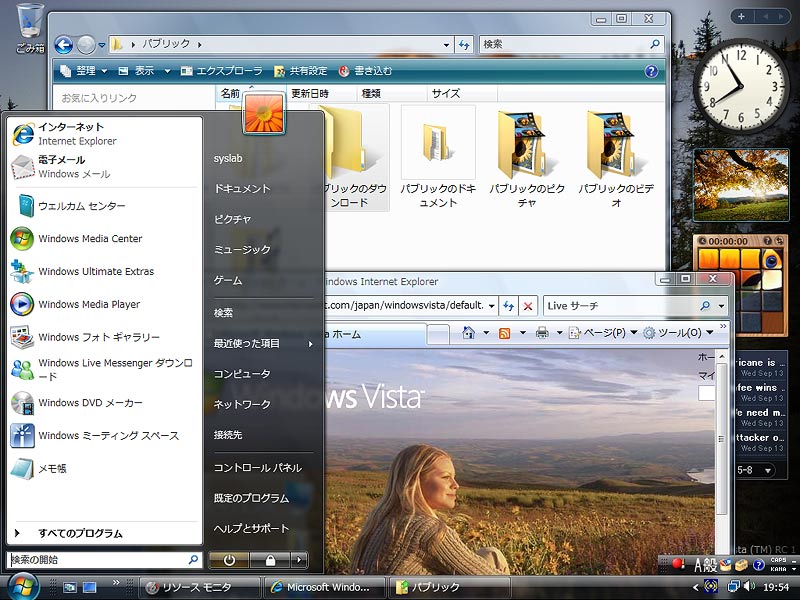
Task: Click エクスプローラ toolbar button
Action: [221, 71]
